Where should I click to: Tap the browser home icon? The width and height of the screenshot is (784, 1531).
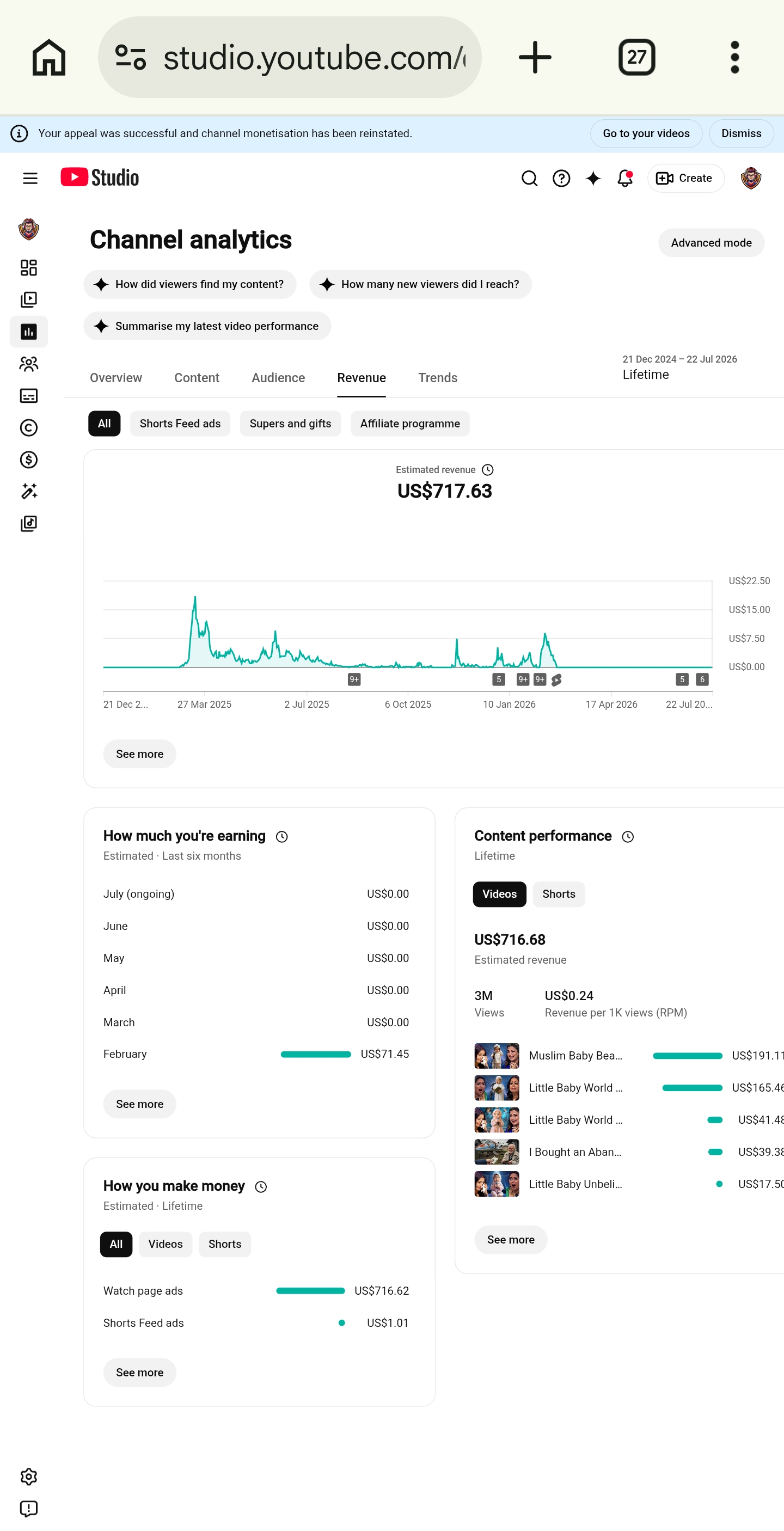click(x=49, y=57)
